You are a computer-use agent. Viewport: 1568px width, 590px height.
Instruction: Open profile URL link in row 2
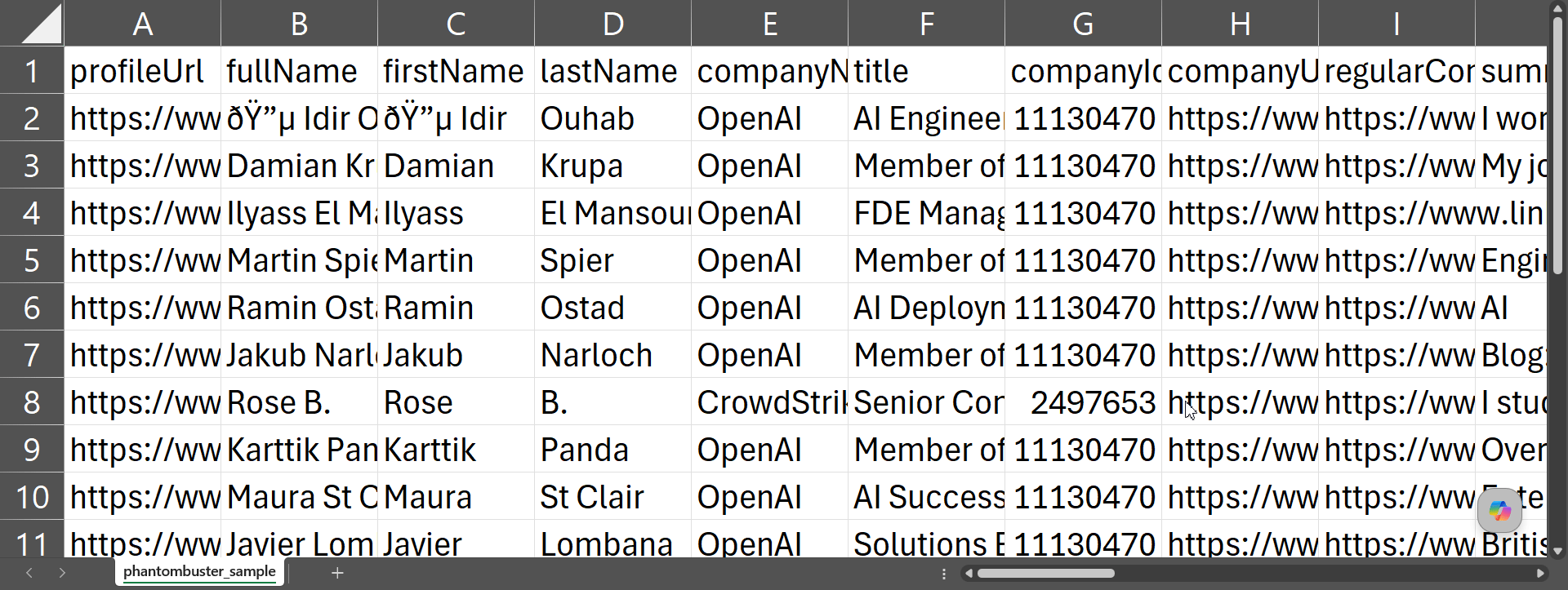(143, 118)
